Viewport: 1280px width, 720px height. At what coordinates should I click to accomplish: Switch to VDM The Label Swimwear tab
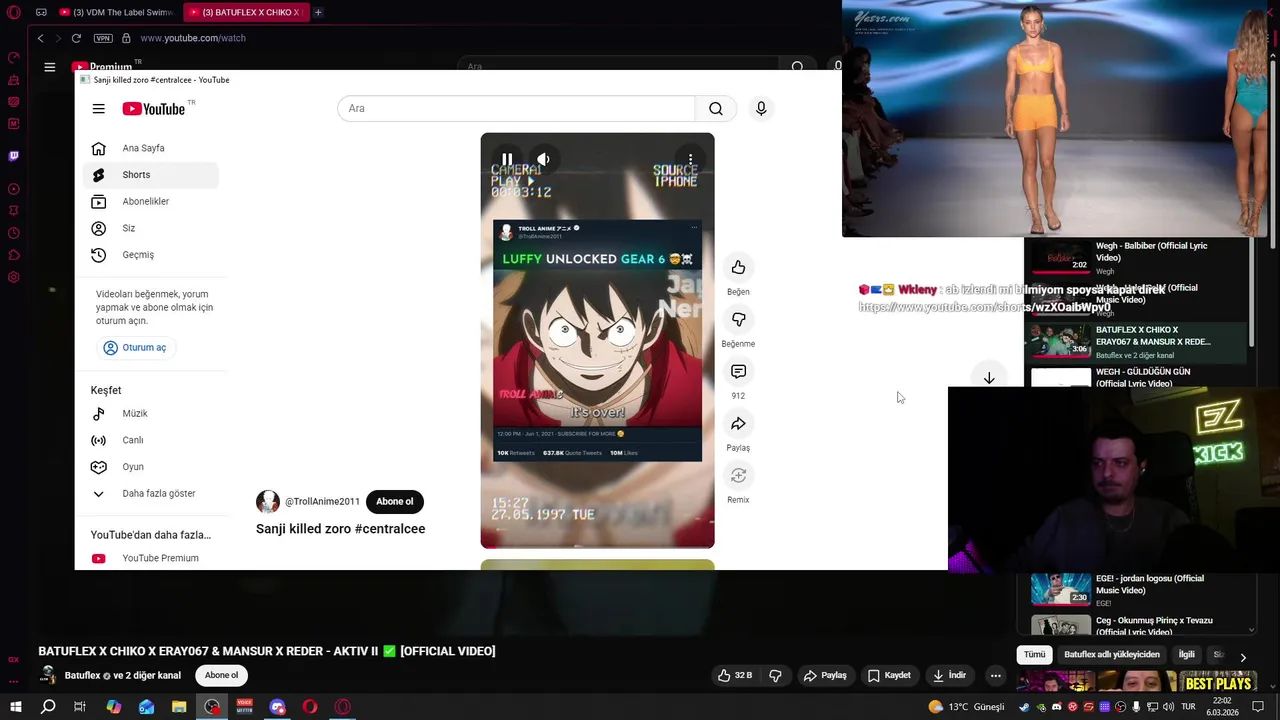click(x=117, y=12)
